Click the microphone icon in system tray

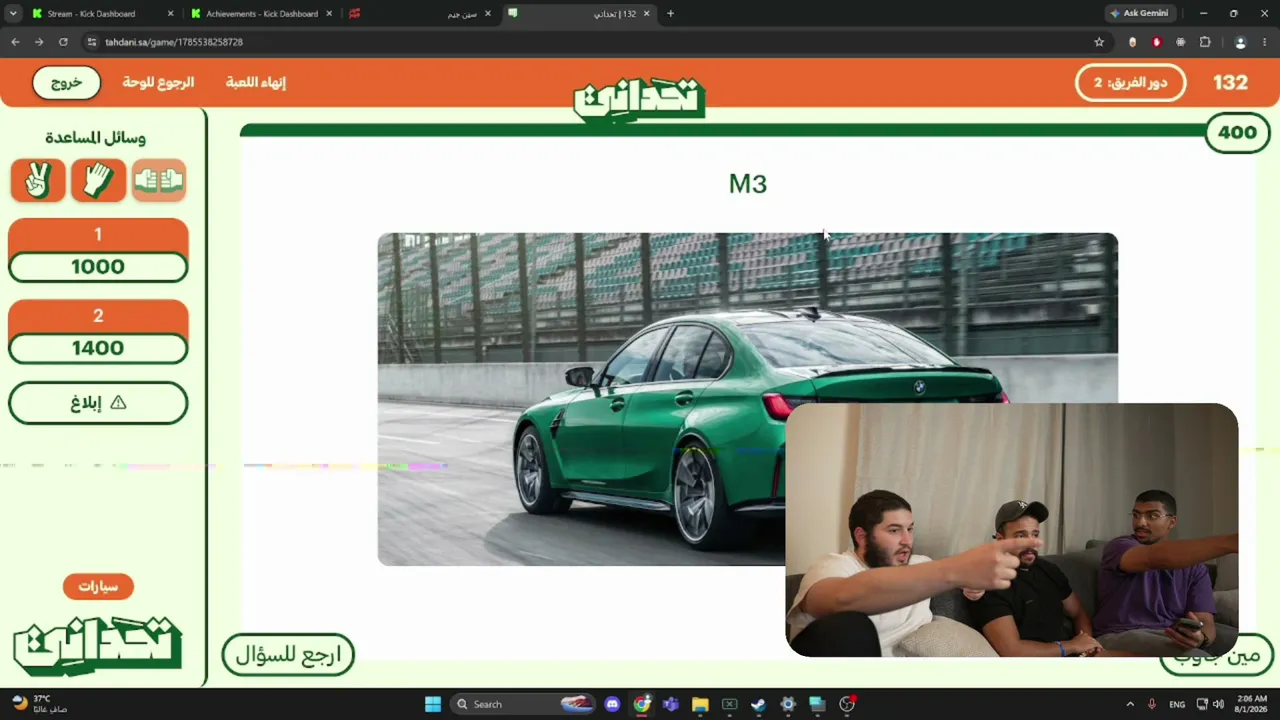point(1152,704)
